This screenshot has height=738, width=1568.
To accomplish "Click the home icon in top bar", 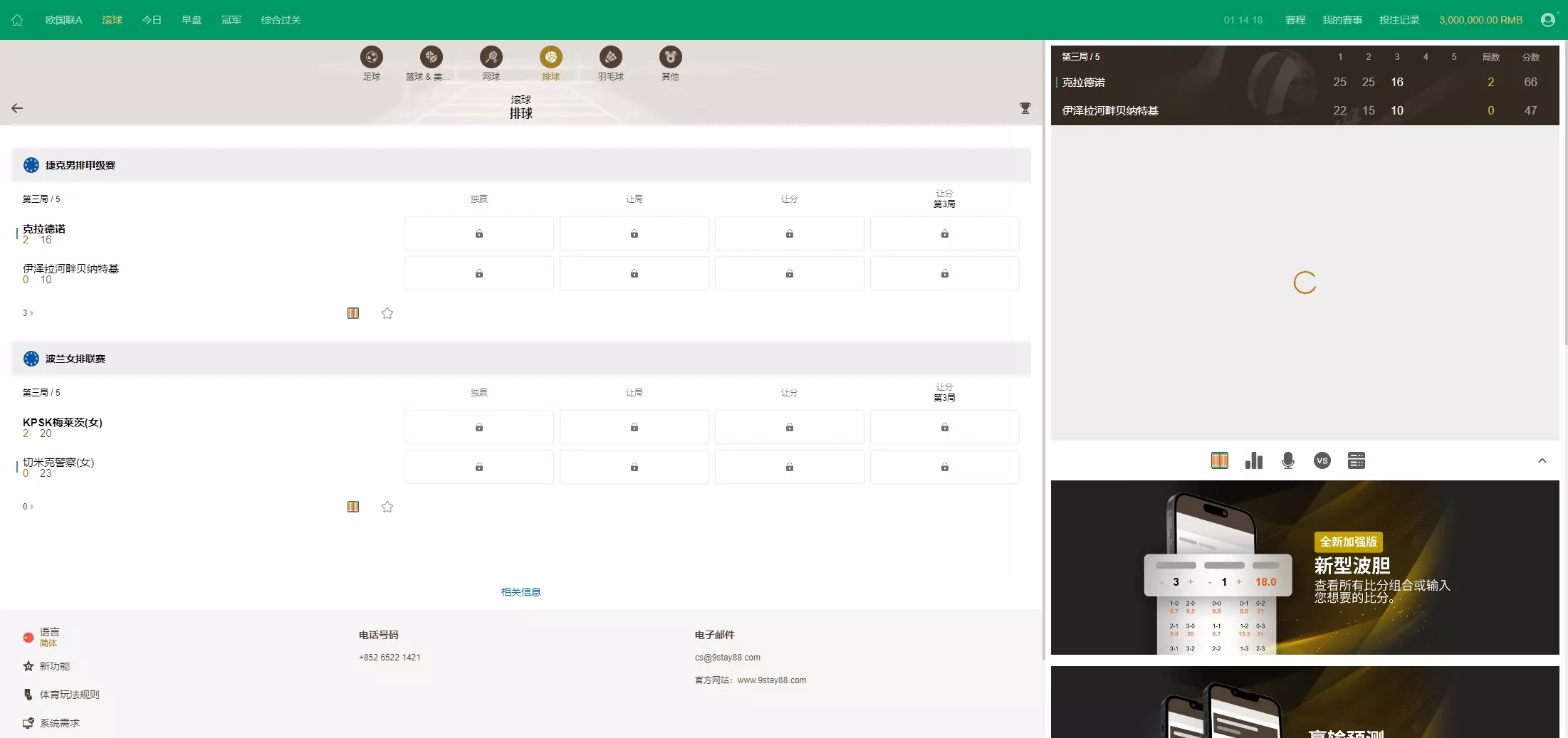I will pos(17,20).
